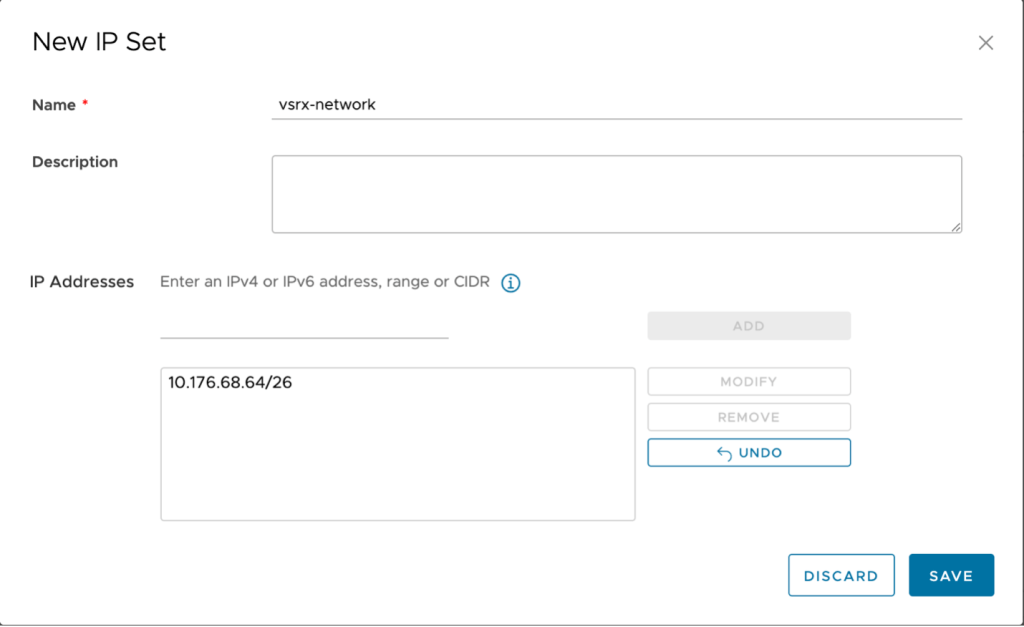
Task: Close the New IP Set dialog
Action: click(985, 43)
